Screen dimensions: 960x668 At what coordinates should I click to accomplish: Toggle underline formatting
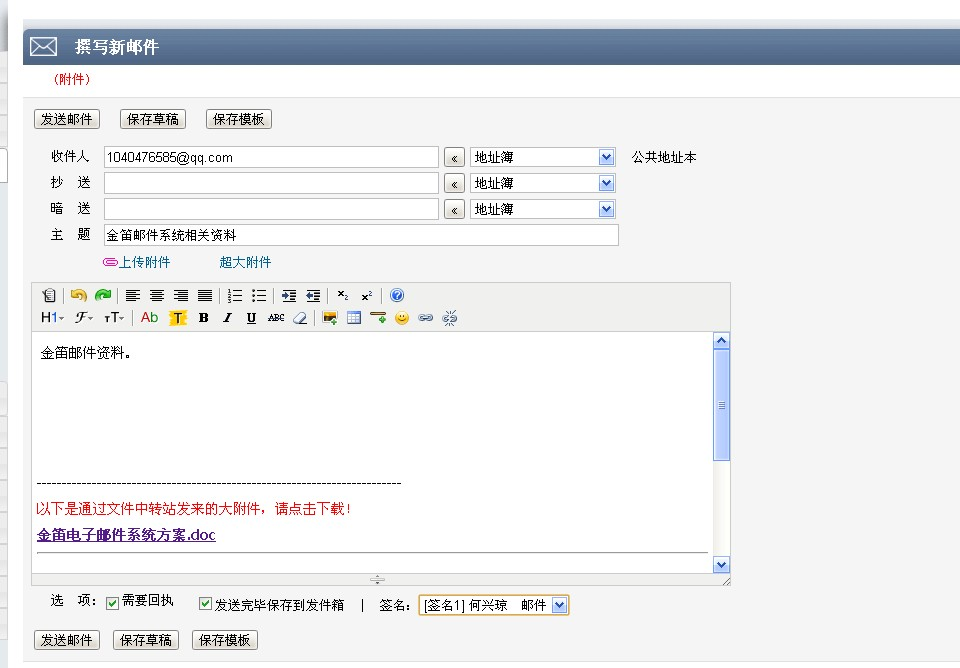point(251,318)
